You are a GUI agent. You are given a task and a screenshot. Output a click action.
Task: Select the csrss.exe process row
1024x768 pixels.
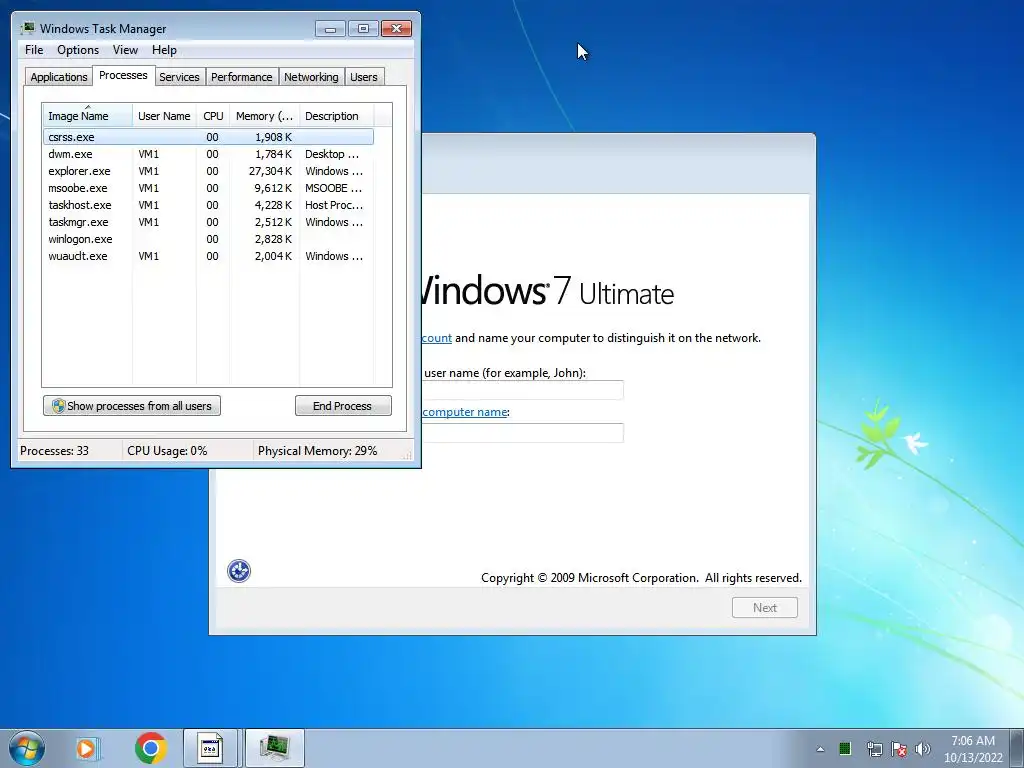[208, 137]
